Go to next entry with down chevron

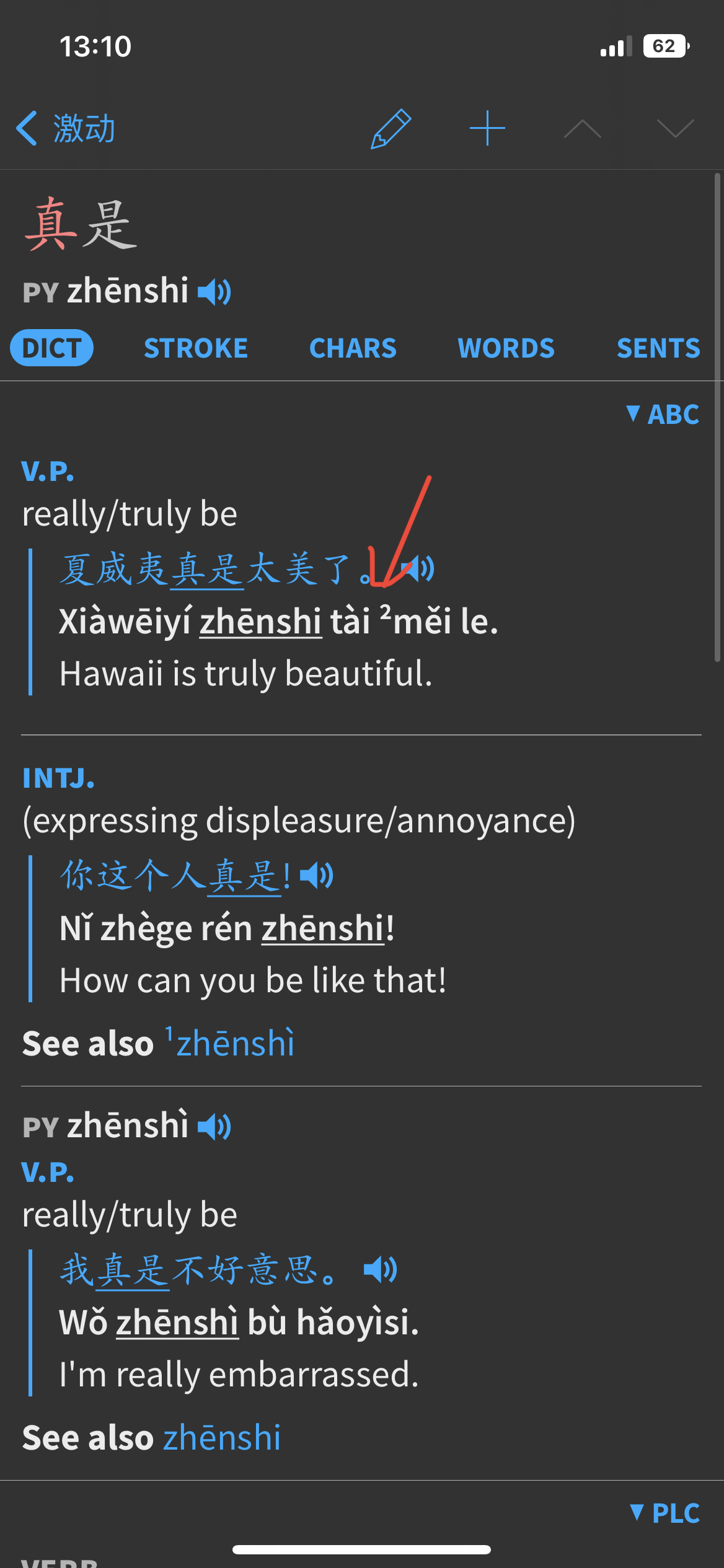(675, 128)
